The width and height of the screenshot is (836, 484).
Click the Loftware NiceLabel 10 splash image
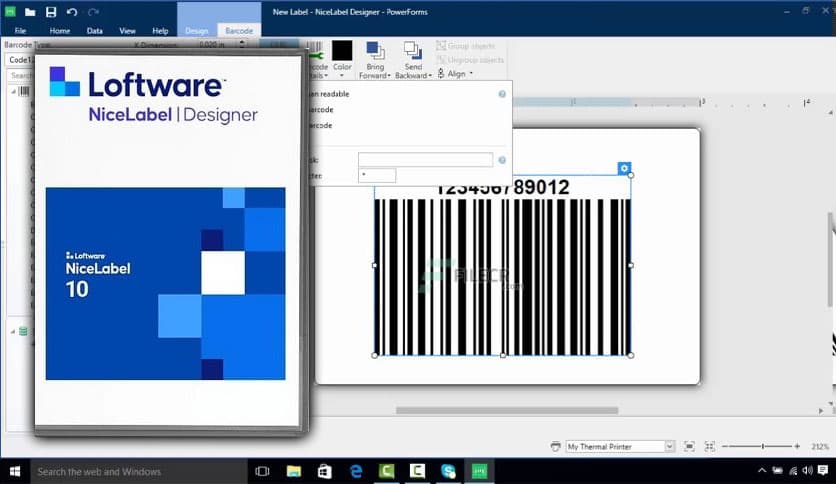click(x=165, y=284)
